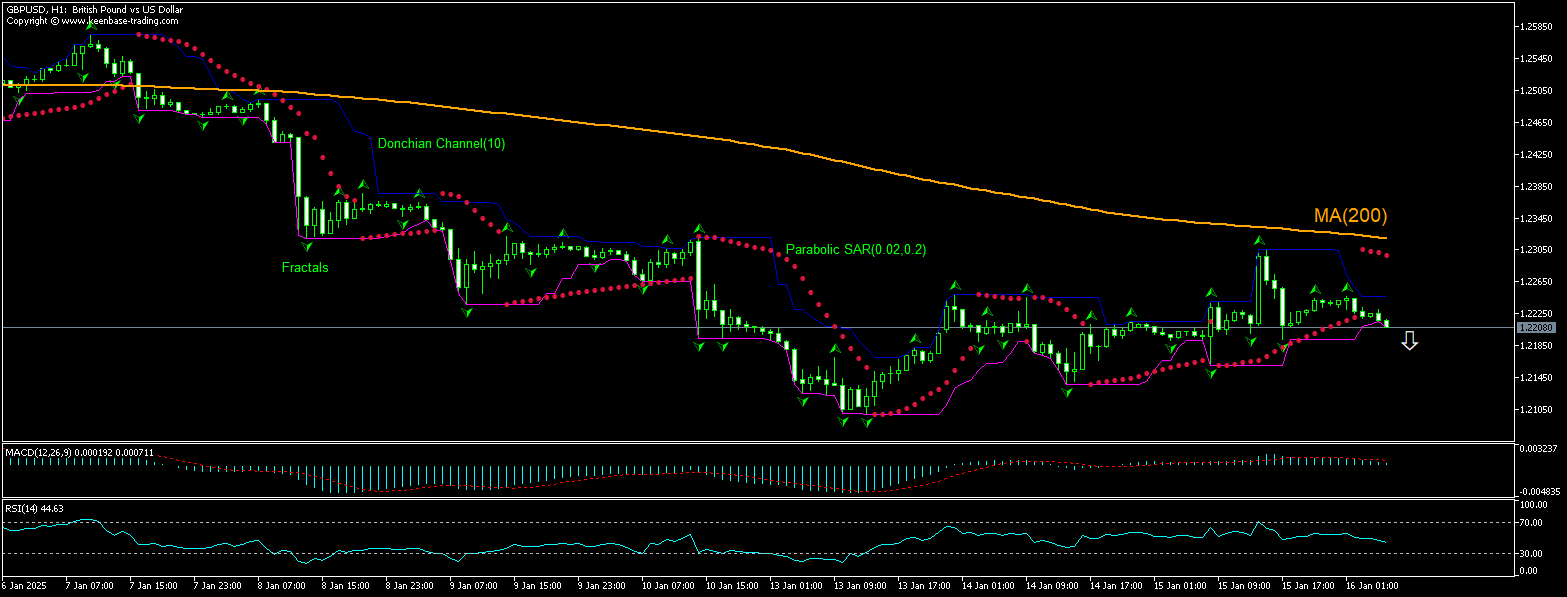Image resolution: width=1567 pixels, height=597 pixels.
Task: Click the Fractals label
Action: click(x=305, y=267)
